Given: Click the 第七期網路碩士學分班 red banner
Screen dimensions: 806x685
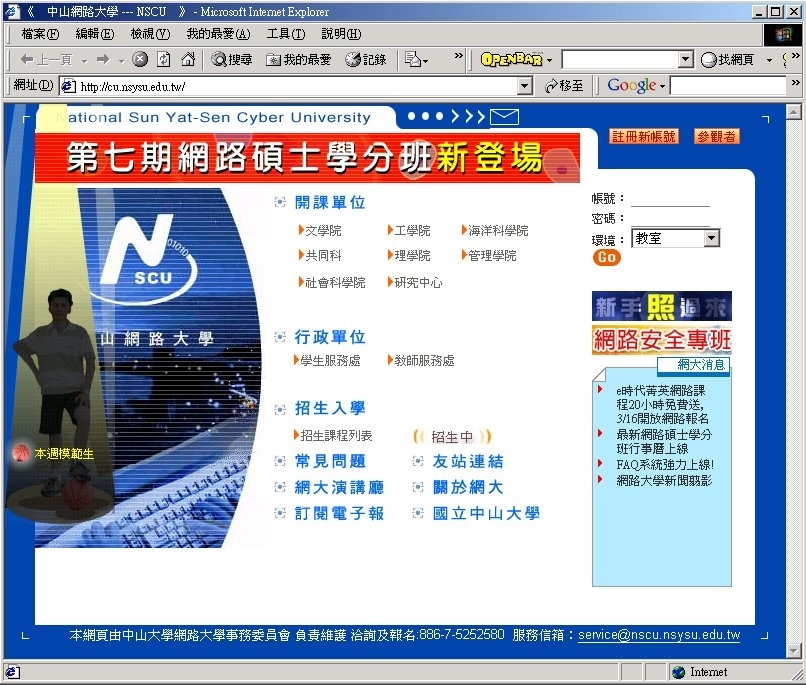Looking at the screenshot, I should (x=307, y=157).
